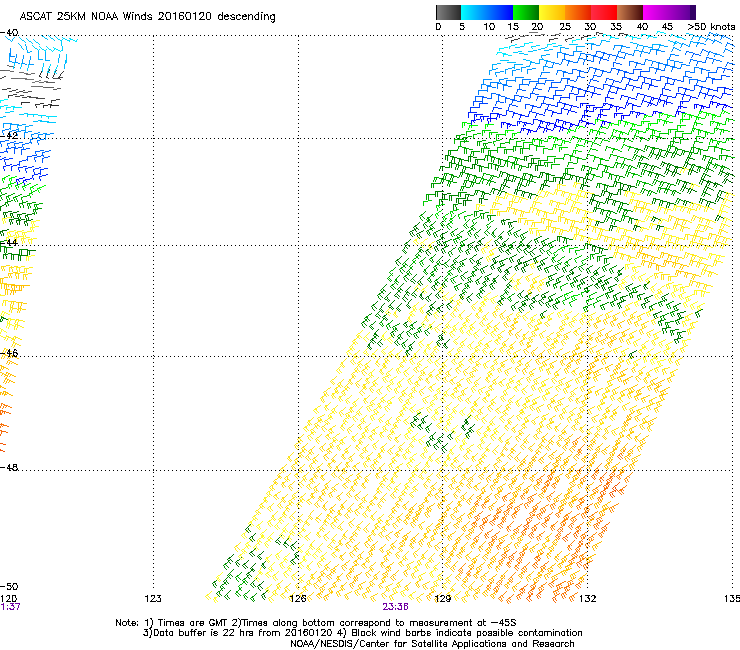Click the '>50 knots' legend label
This screenshot has width=740, height=650.
coord(711,27)
